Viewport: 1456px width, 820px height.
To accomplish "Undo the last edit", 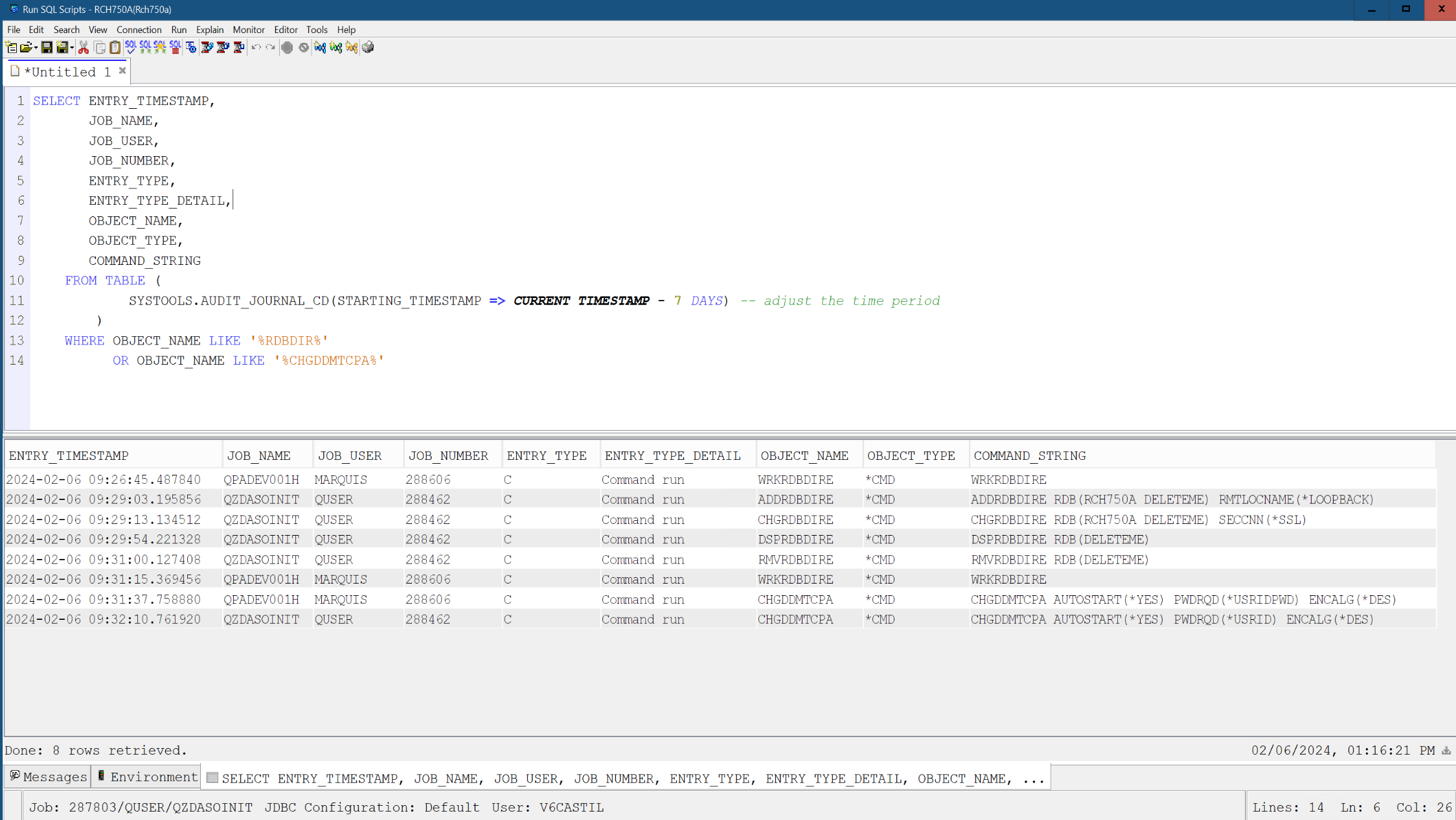I will (256, 47).
